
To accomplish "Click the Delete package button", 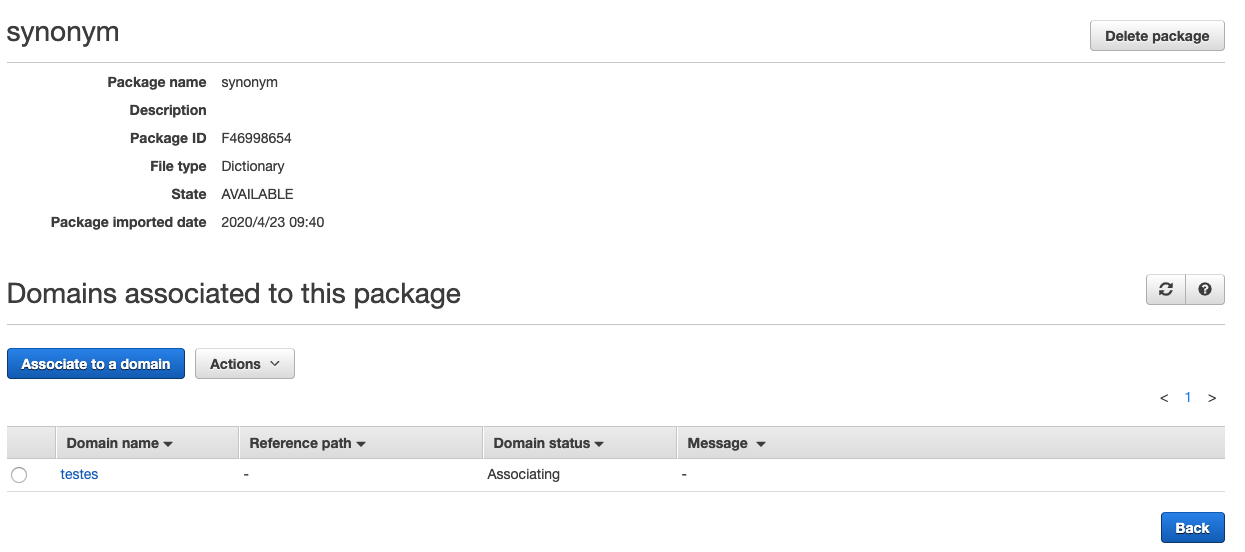I will tap(1157, 36).
